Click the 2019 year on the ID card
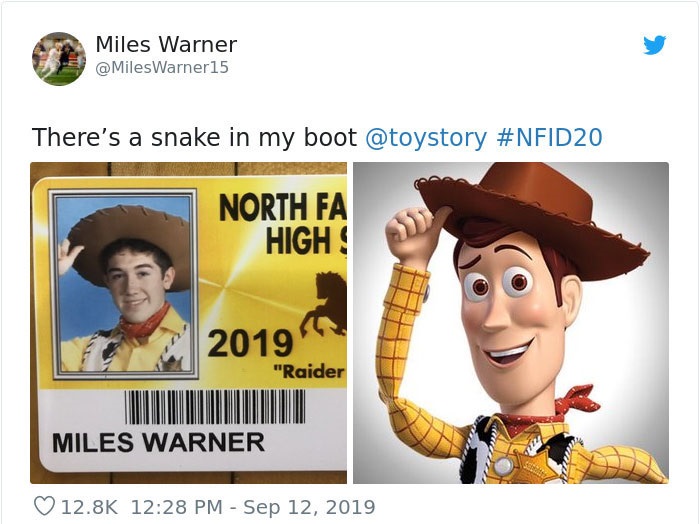This screenshot has height=524, width=700. point(250,343)
